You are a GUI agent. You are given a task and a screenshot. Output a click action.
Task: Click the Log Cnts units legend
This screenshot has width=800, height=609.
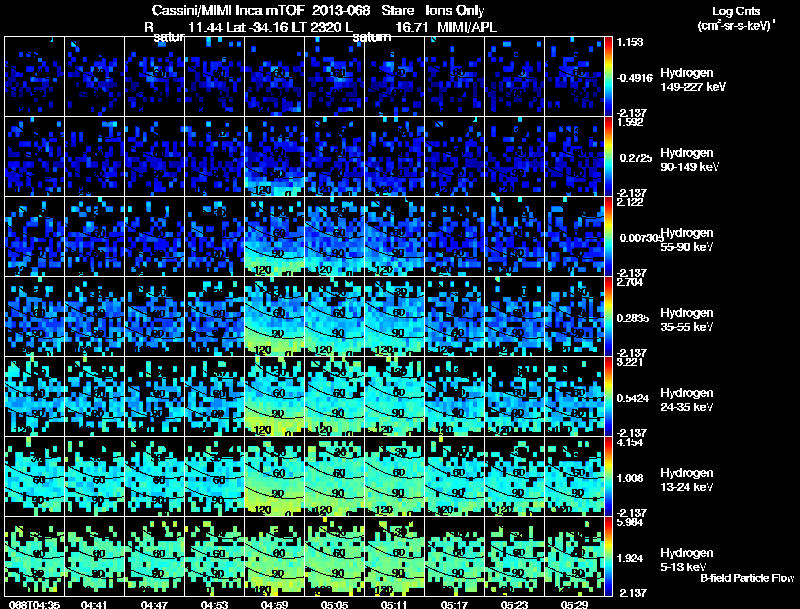tap(736, 18)
